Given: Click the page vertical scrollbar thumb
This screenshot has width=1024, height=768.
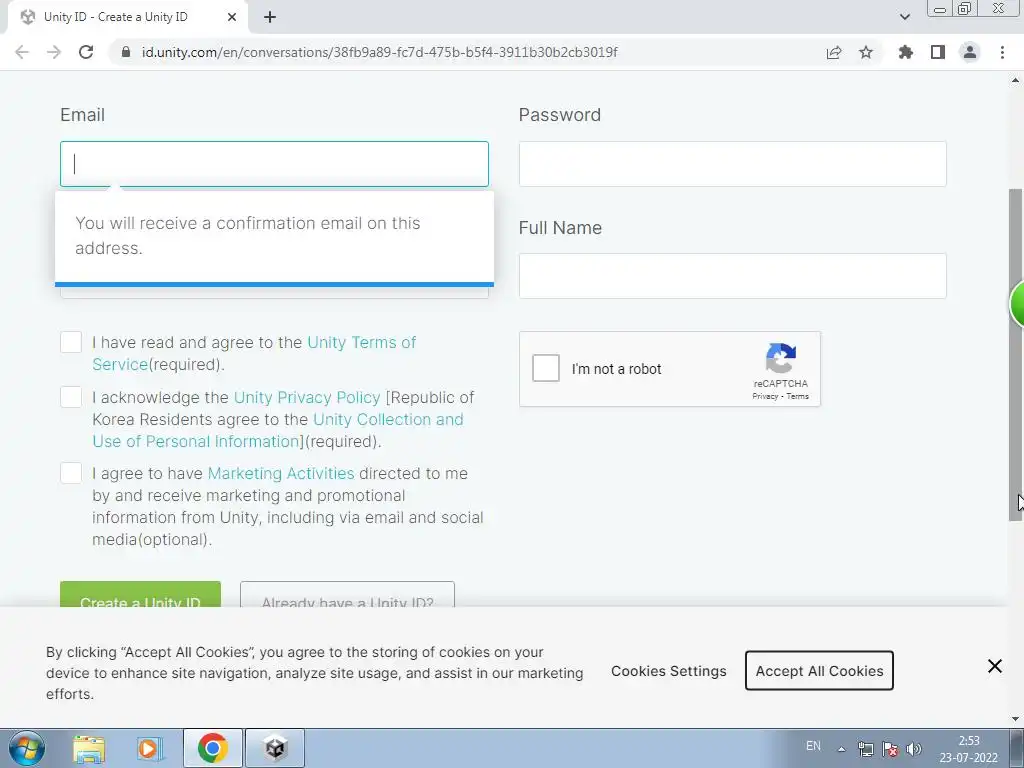Looking at the screenshot, I should click(x=1016, y=355).
